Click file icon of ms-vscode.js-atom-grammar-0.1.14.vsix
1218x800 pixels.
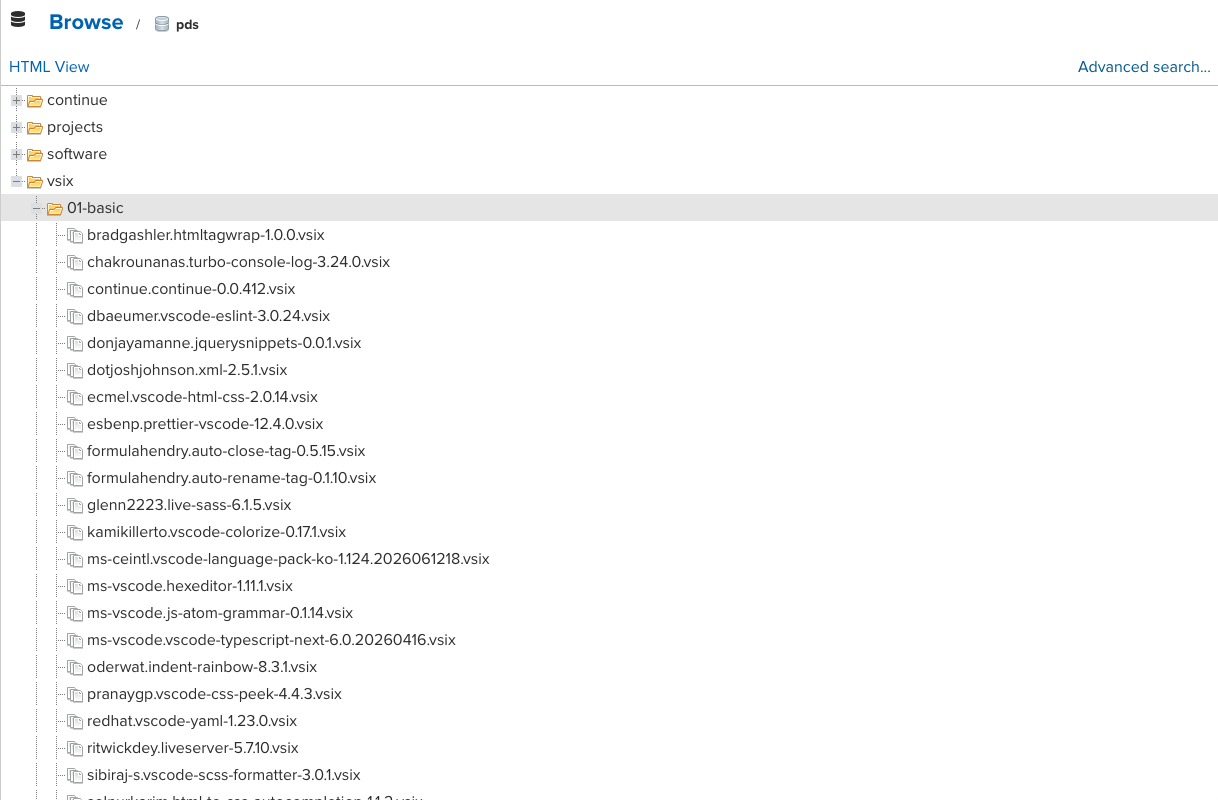click(75, 614)
